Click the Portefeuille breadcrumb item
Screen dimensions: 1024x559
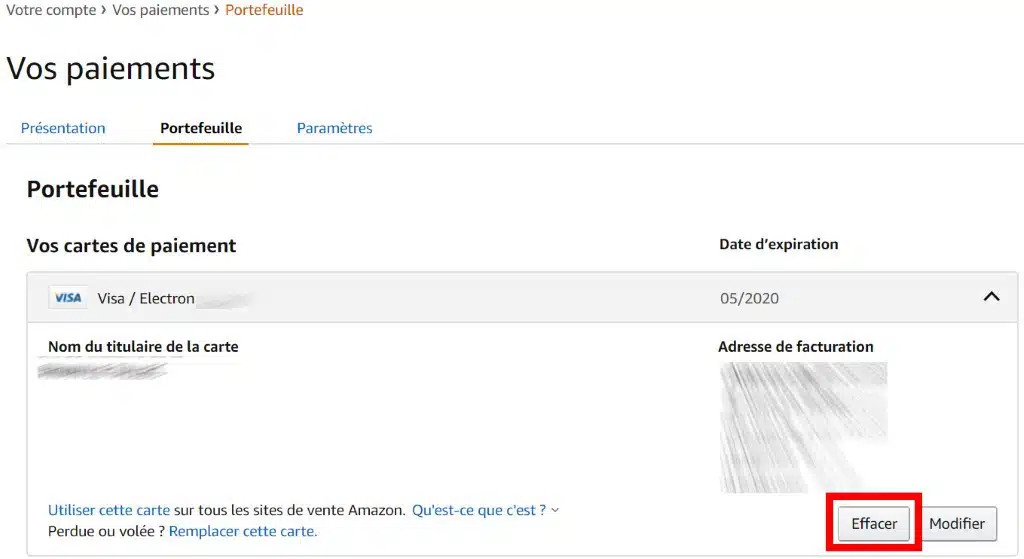[264, 10]
